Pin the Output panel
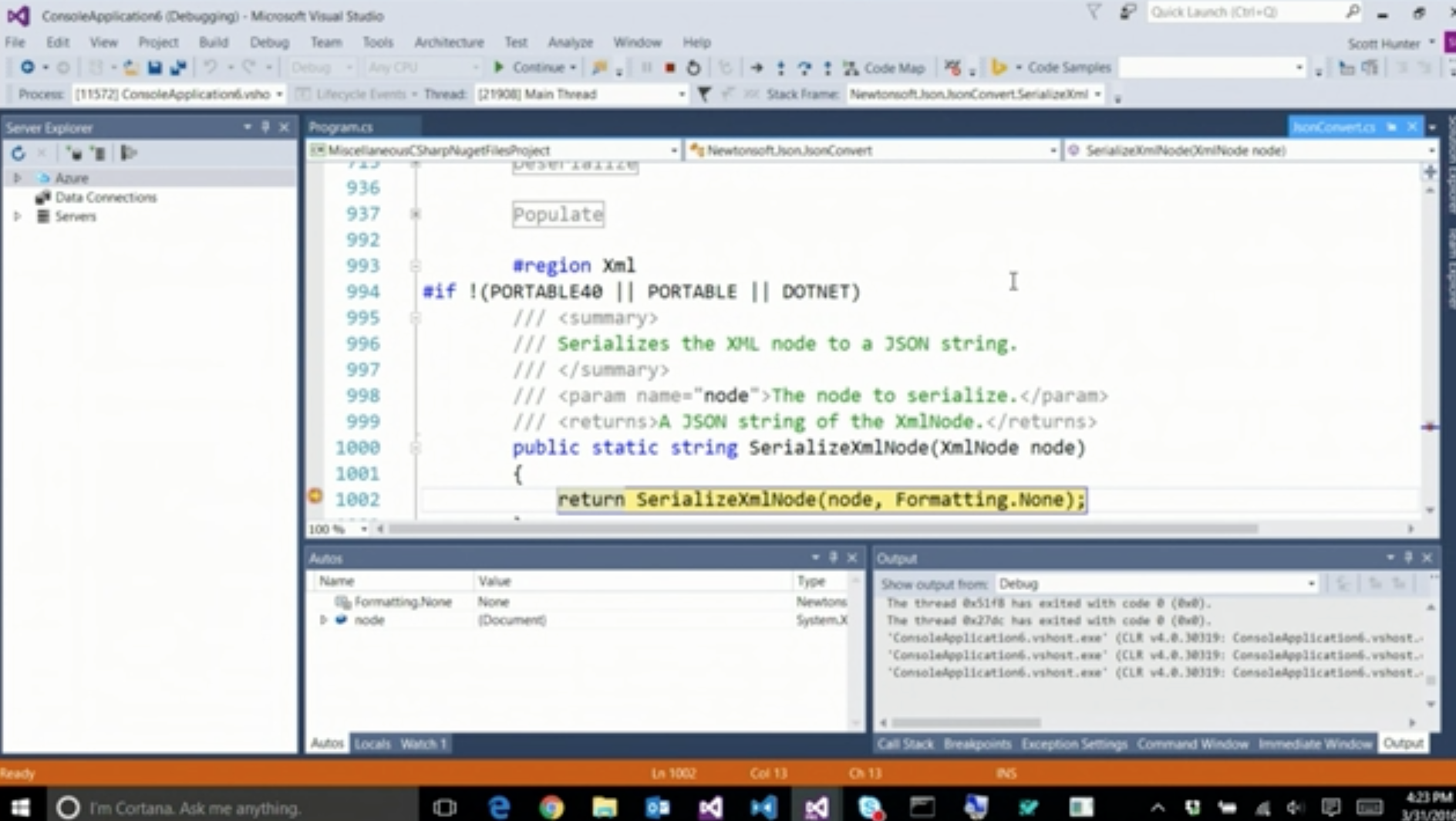Screen dimensions: 1456x821 pyautogui.click(x=1409, y=557)
